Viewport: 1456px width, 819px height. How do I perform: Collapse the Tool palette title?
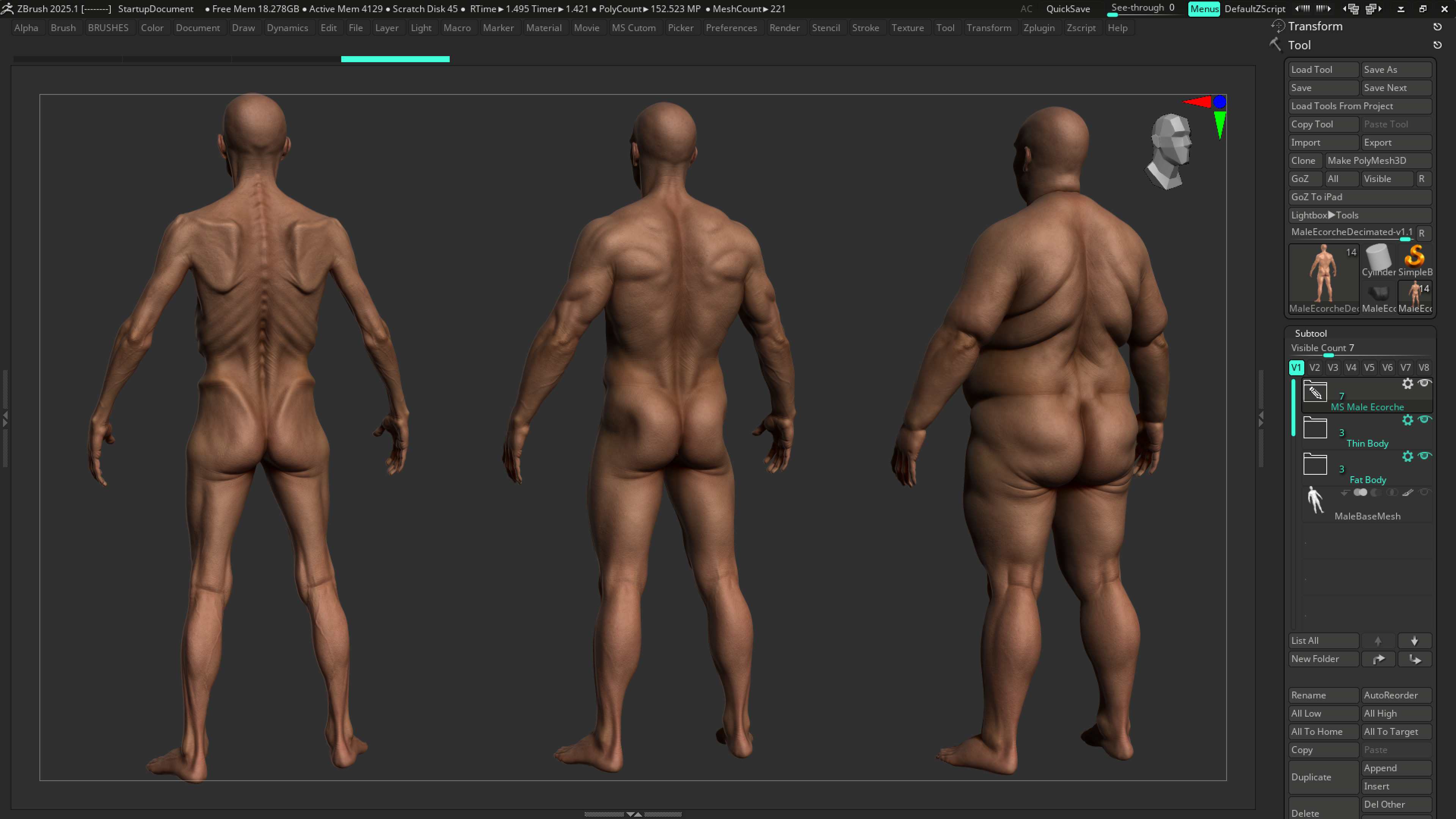(1299, 45)
